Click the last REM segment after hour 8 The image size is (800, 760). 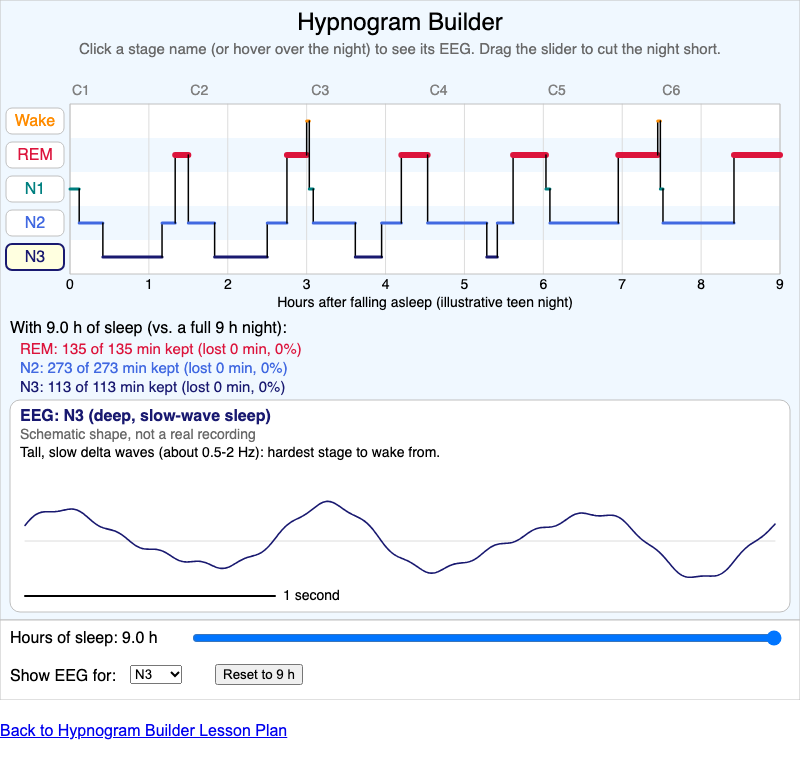tap(757, 155)
